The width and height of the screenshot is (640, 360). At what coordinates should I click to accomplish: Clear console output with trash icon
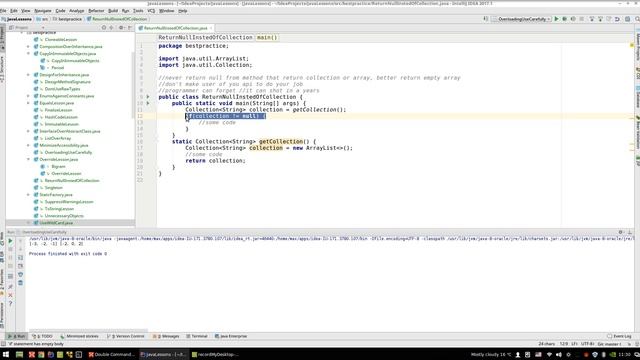(20, 283)
